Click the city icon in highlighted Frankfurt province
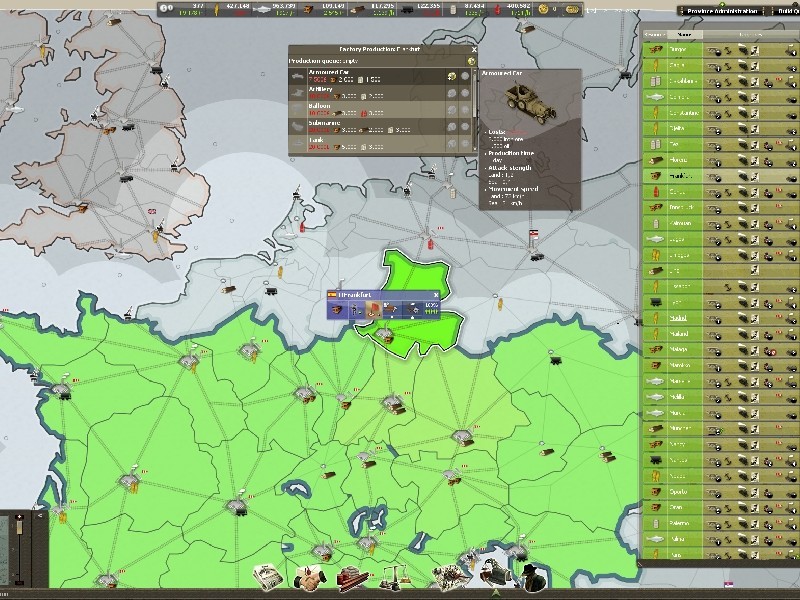This screenshot has height=600, width=800. [384, 335]
